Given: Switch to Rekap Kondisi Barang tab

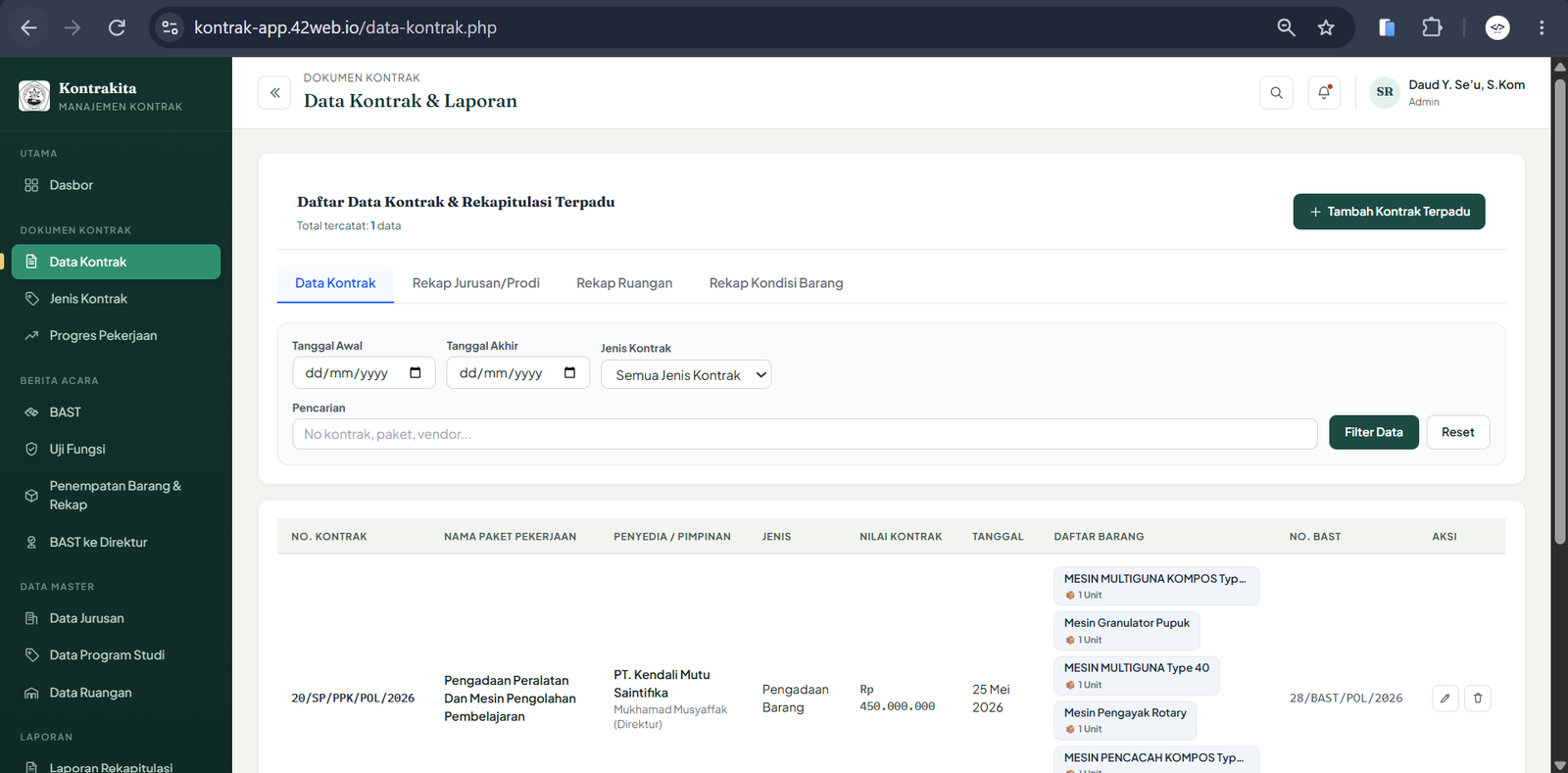Looking at the screenshot, I should [x=776, y=283].
